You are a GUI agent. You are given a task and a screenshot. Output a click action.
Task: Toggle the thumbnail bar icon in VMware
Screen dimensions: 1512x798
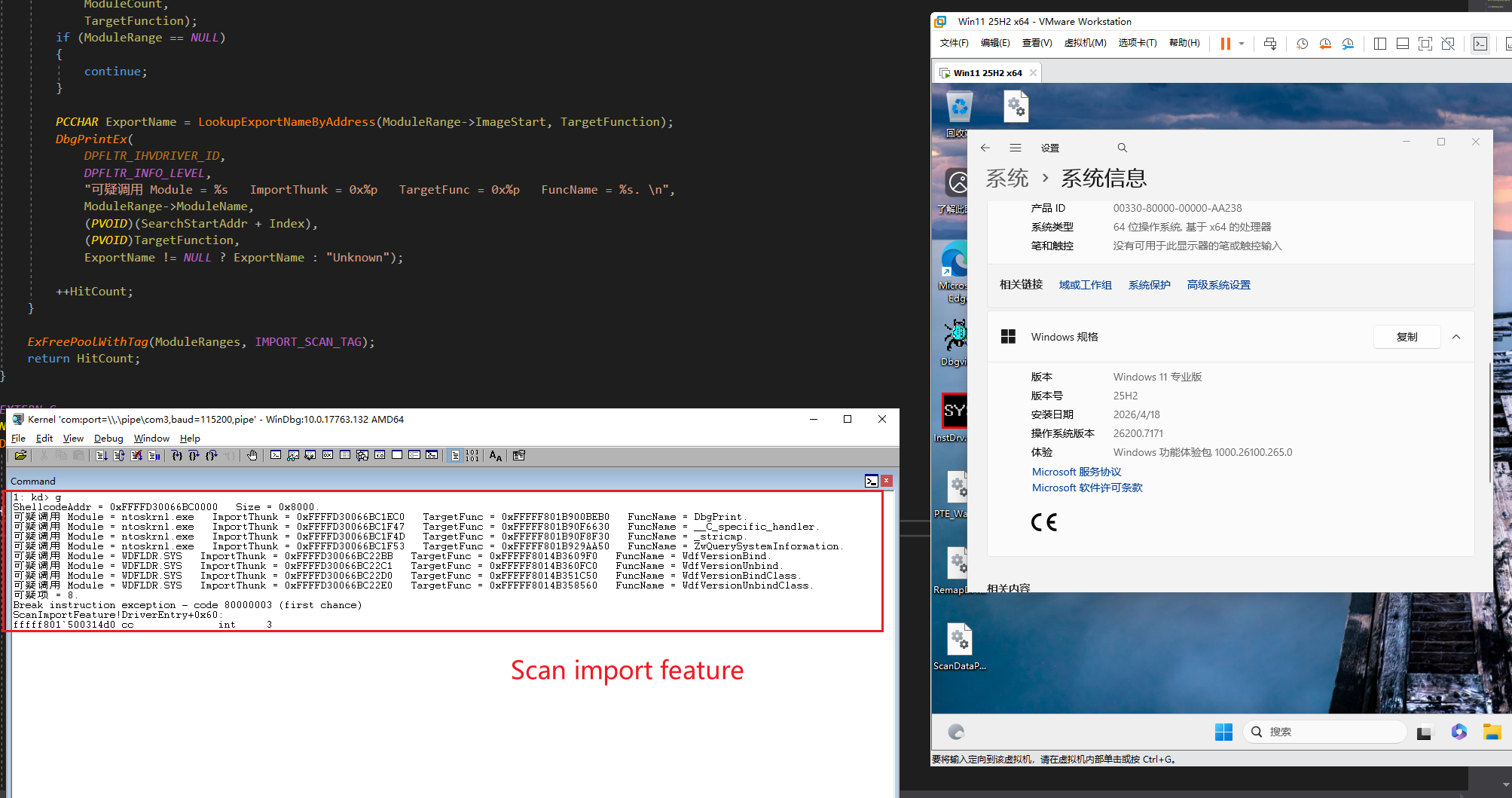coord(1403,44)
